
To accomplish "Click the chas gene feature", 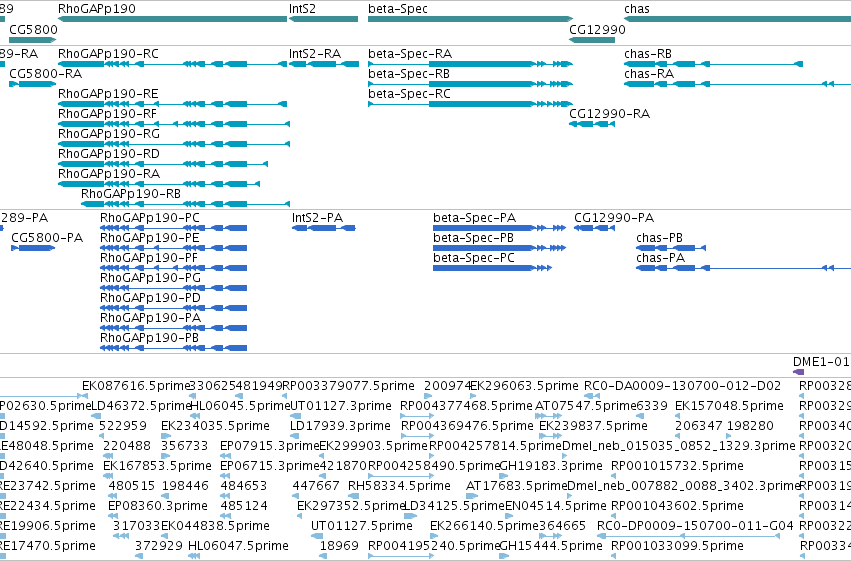I will 738,19.
